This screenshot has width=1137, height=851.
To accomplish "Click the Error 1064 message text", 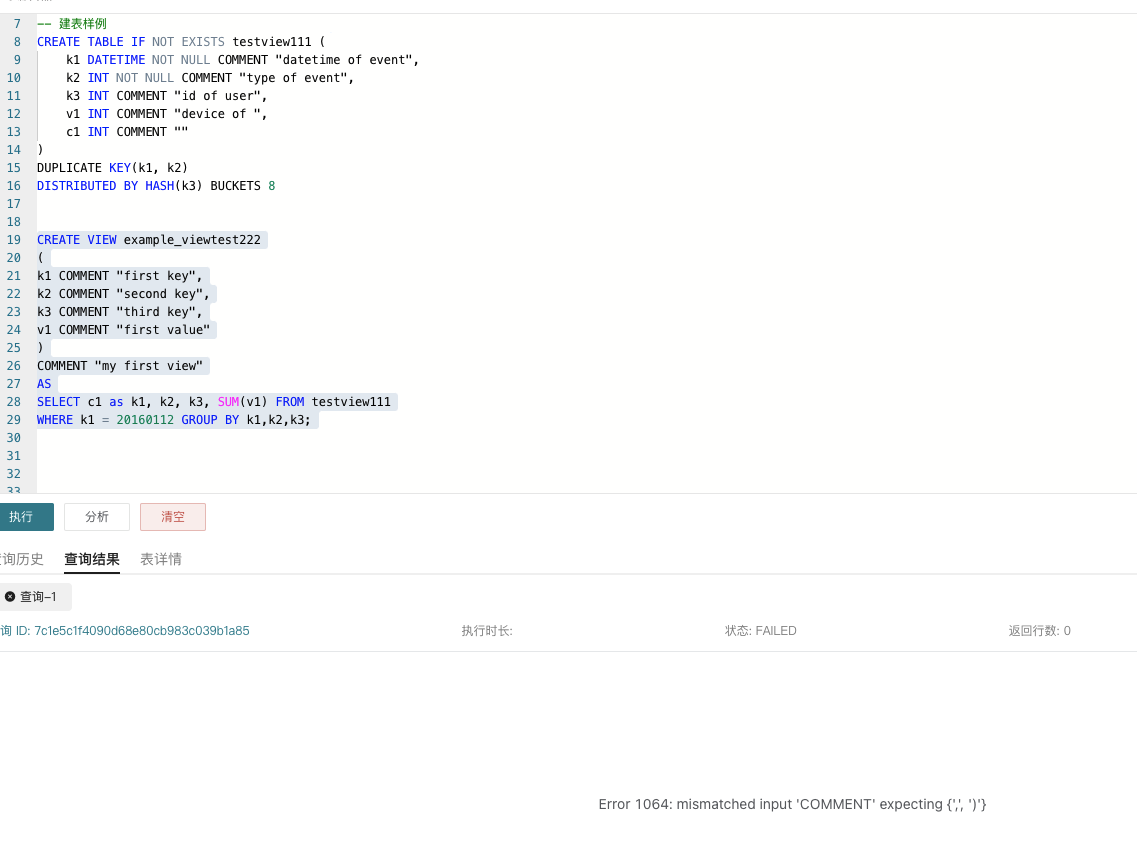I will click(792, 804).
